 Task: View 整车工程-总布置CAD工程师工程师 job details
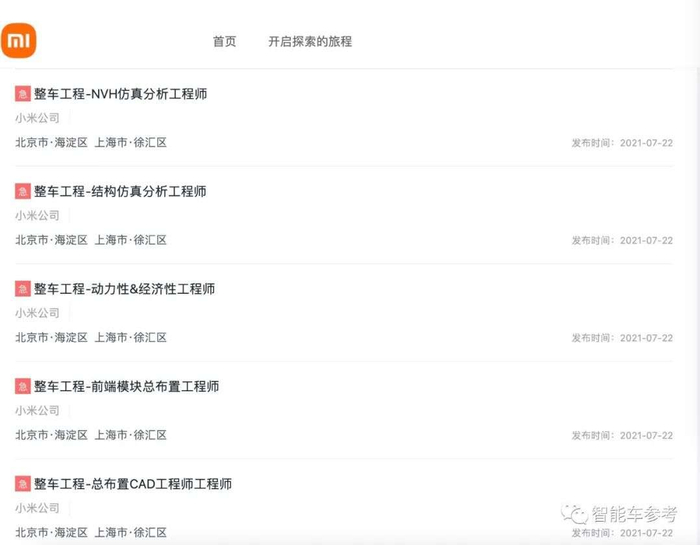pyautogui.click(x=132, y=484)
